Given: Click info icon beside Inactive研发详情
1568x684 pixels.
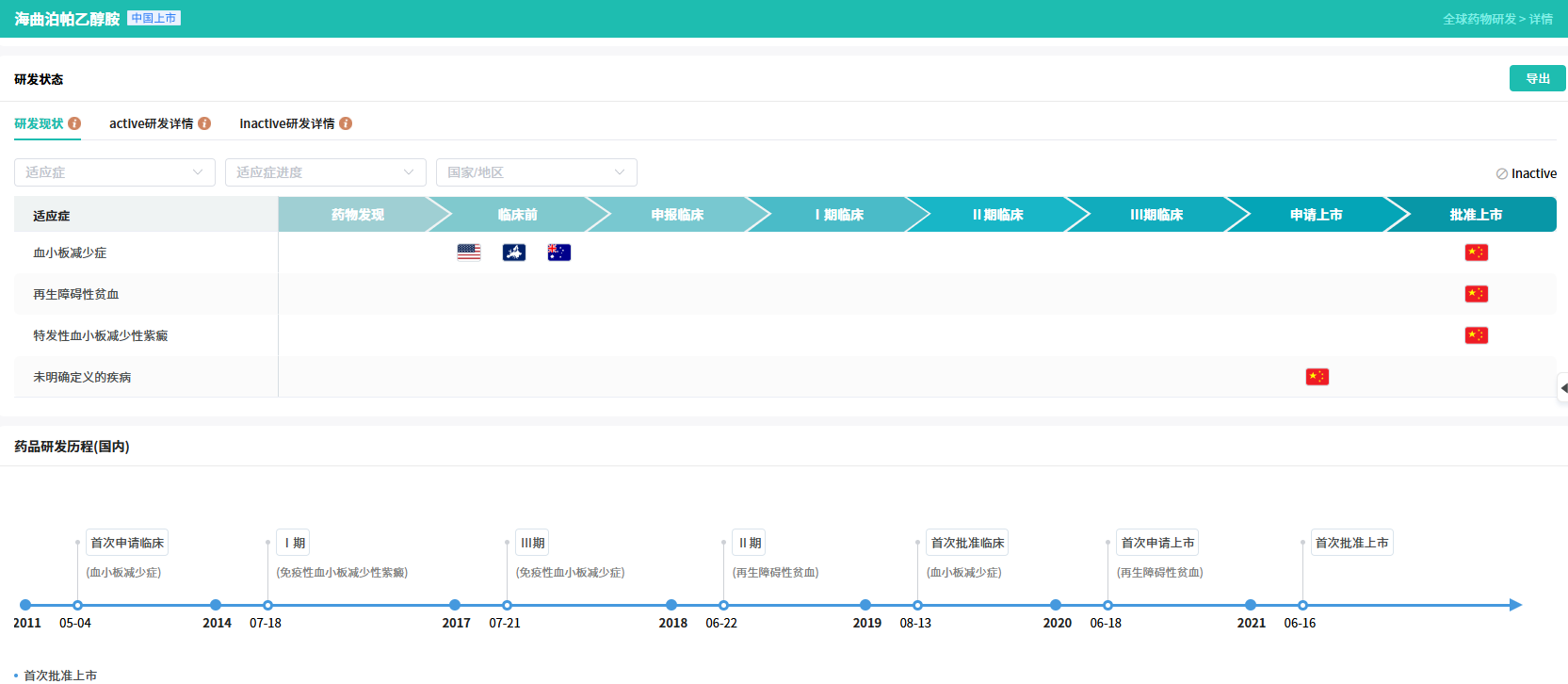Looking at the screenshot, I should (x=346, y=123).
